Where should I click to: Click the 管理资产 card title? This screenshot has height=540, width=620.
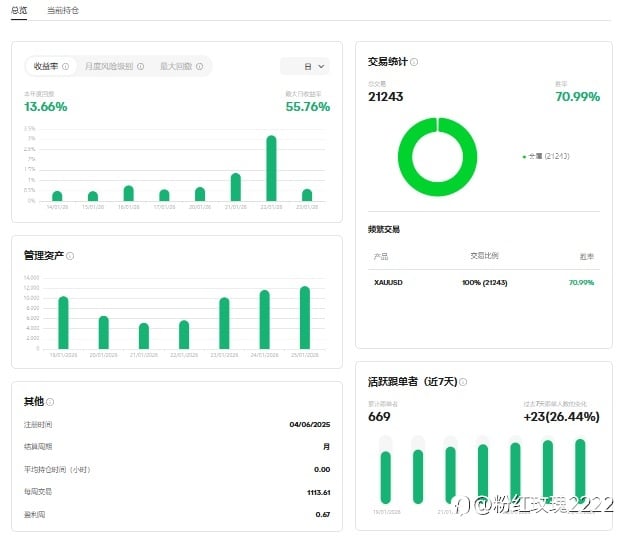point(43,256)
